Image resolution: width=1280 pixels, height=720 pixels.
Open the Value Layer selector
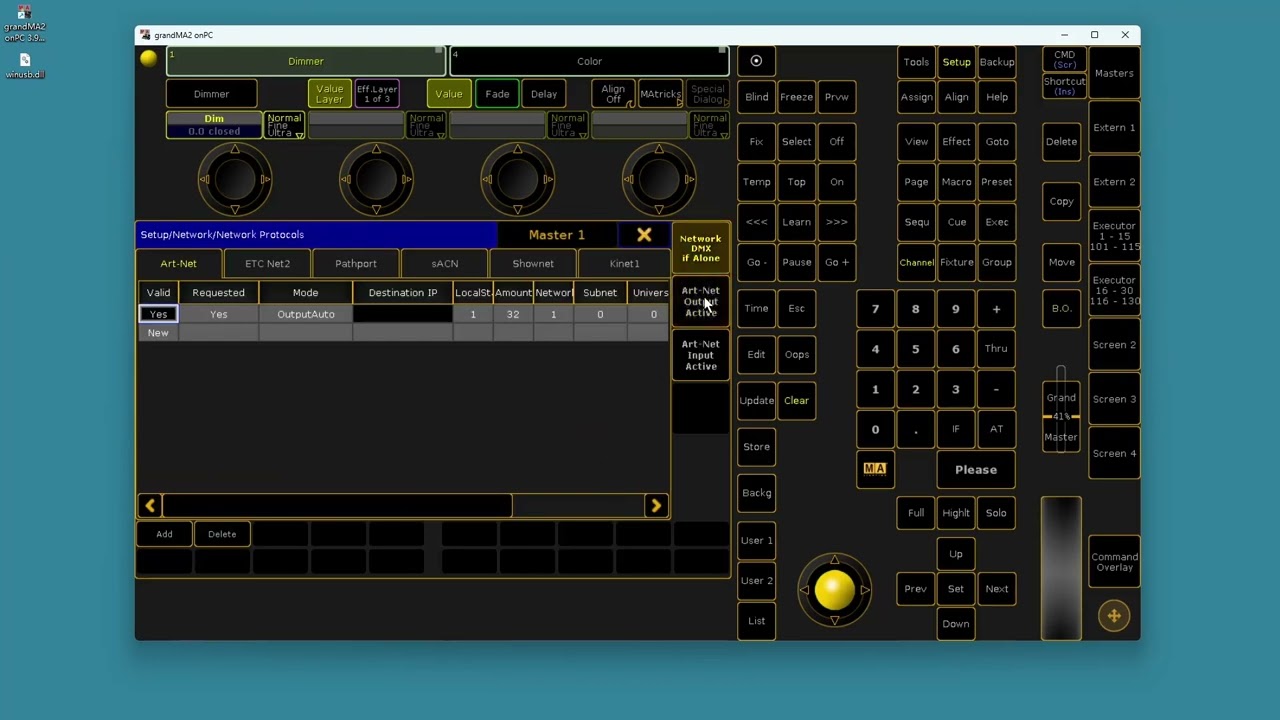point(329,94)
